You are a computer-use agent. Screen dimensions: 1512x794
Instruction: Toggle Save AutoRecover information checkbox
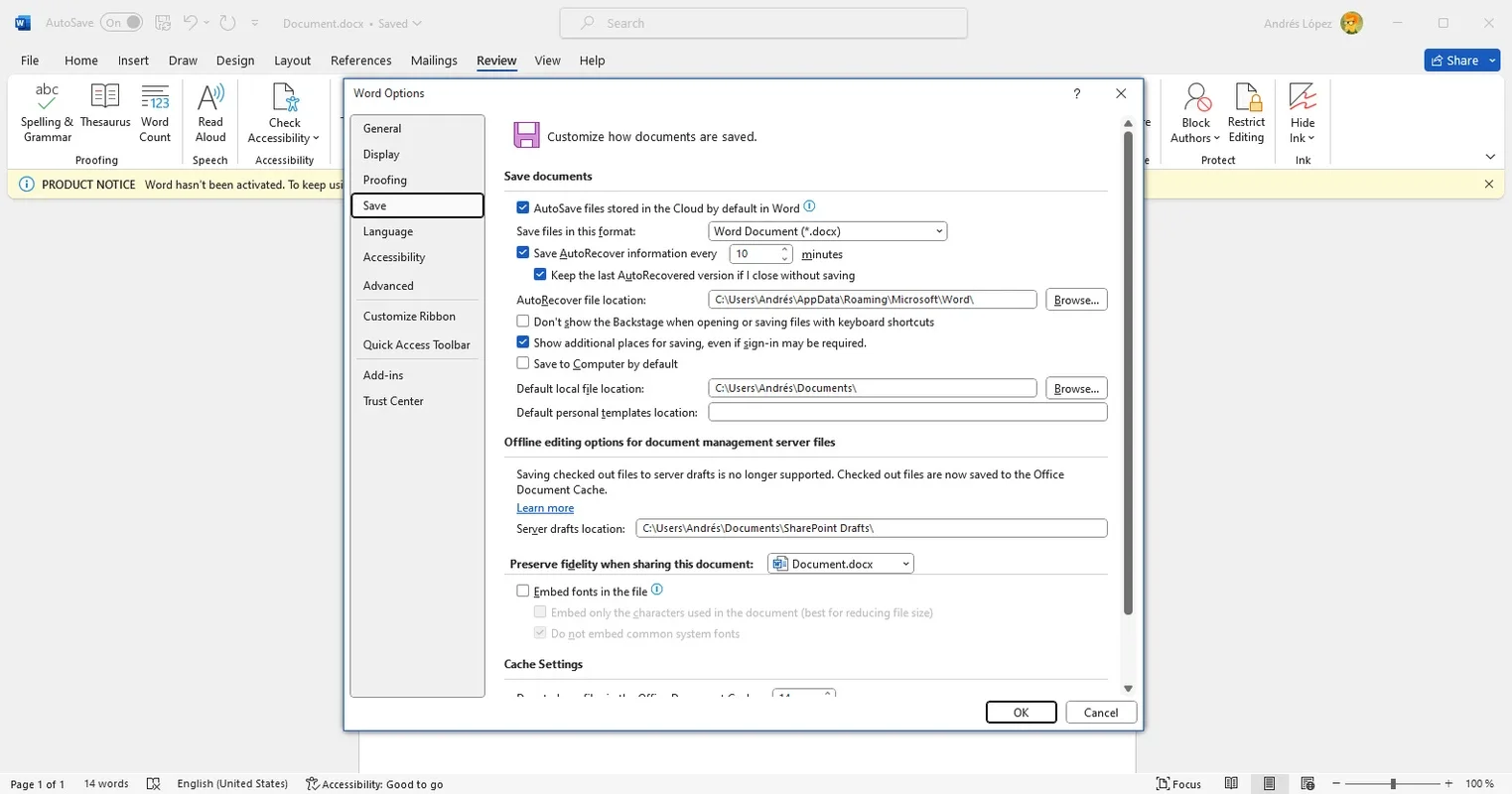click(x=523, y=253)
